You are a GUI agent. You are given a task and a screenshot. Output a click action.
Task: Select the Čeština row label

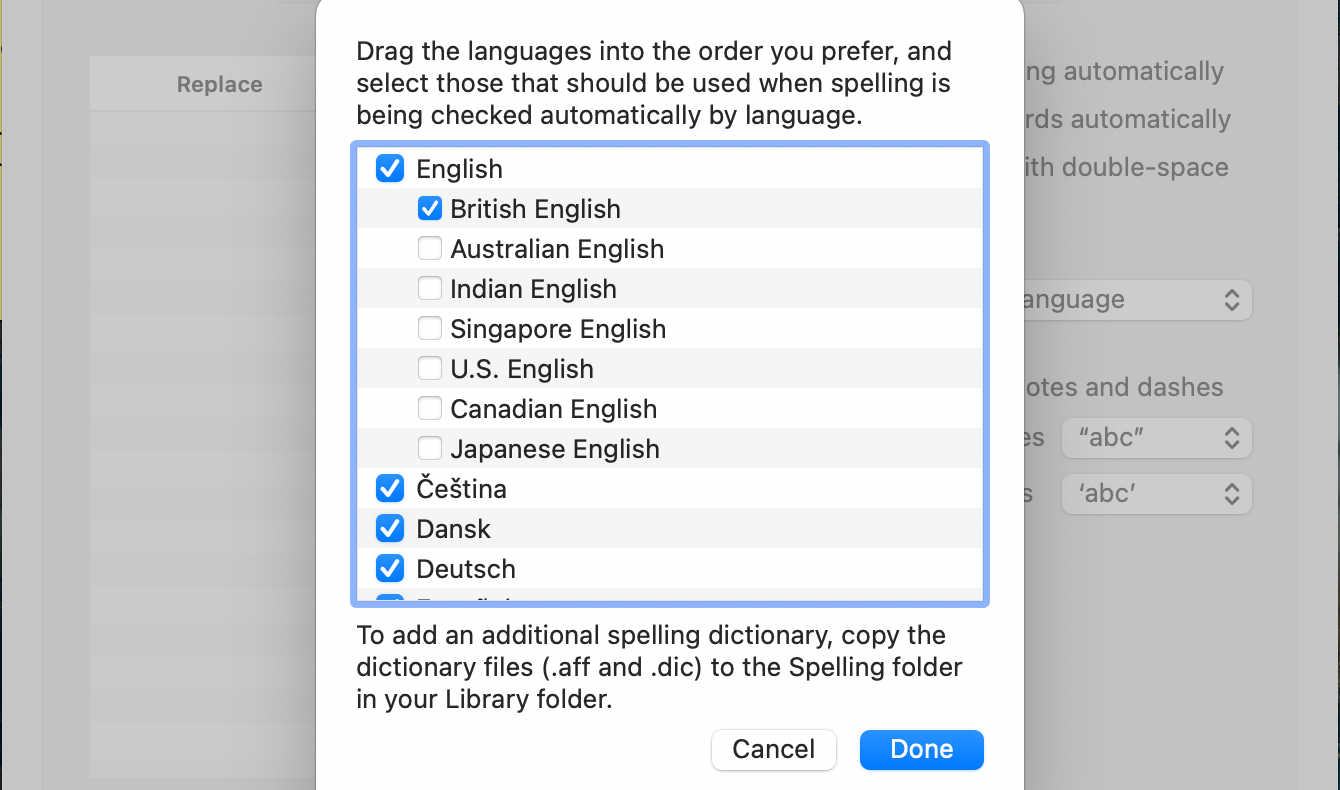(461, 488)
